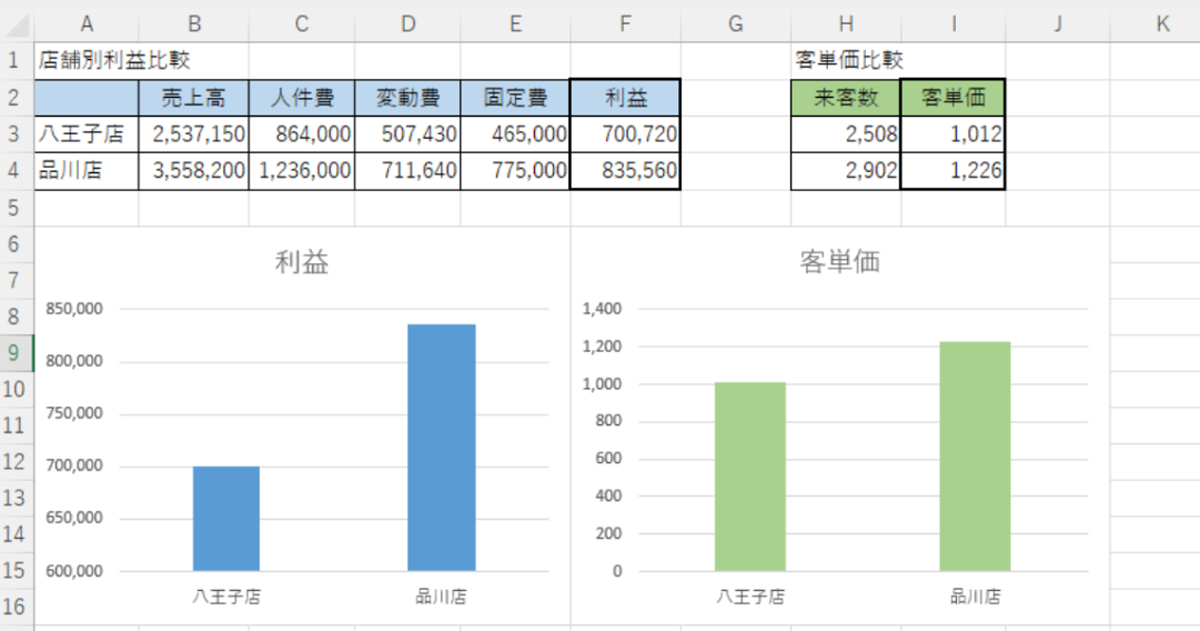Viewport: 1200px width, 631px height.
Task: Select cell with 2,508 visitors
Action: tap(846, 134)
